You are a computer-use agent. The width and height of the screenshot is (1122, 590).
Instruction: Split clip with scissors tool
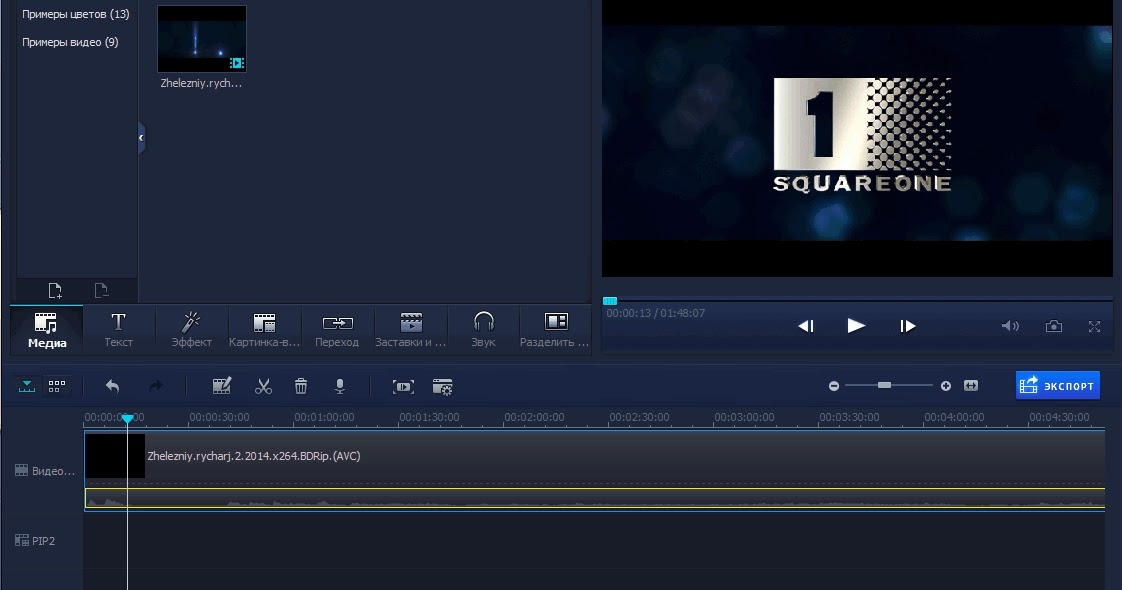pyautogui.click(x=263, y=386)
